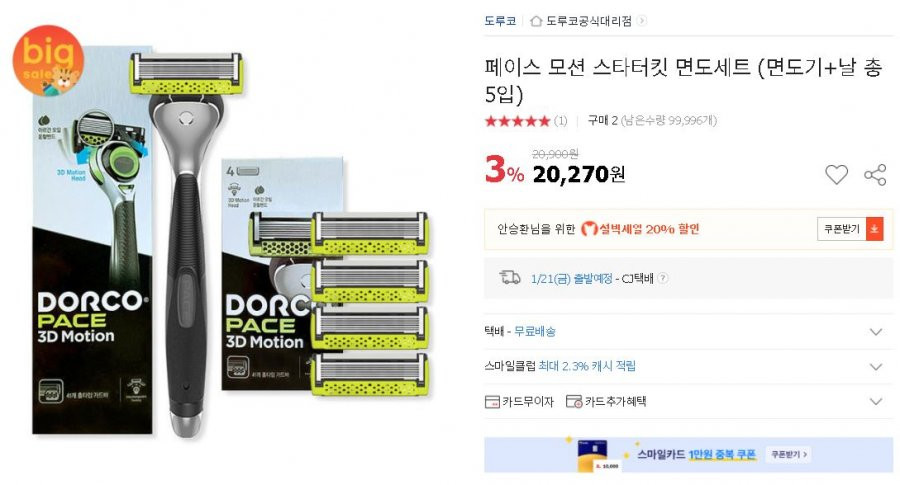The width and height of the screenshot is (900, 485).
Task: Click the five-star review rating
Action: tap(517, 121)
